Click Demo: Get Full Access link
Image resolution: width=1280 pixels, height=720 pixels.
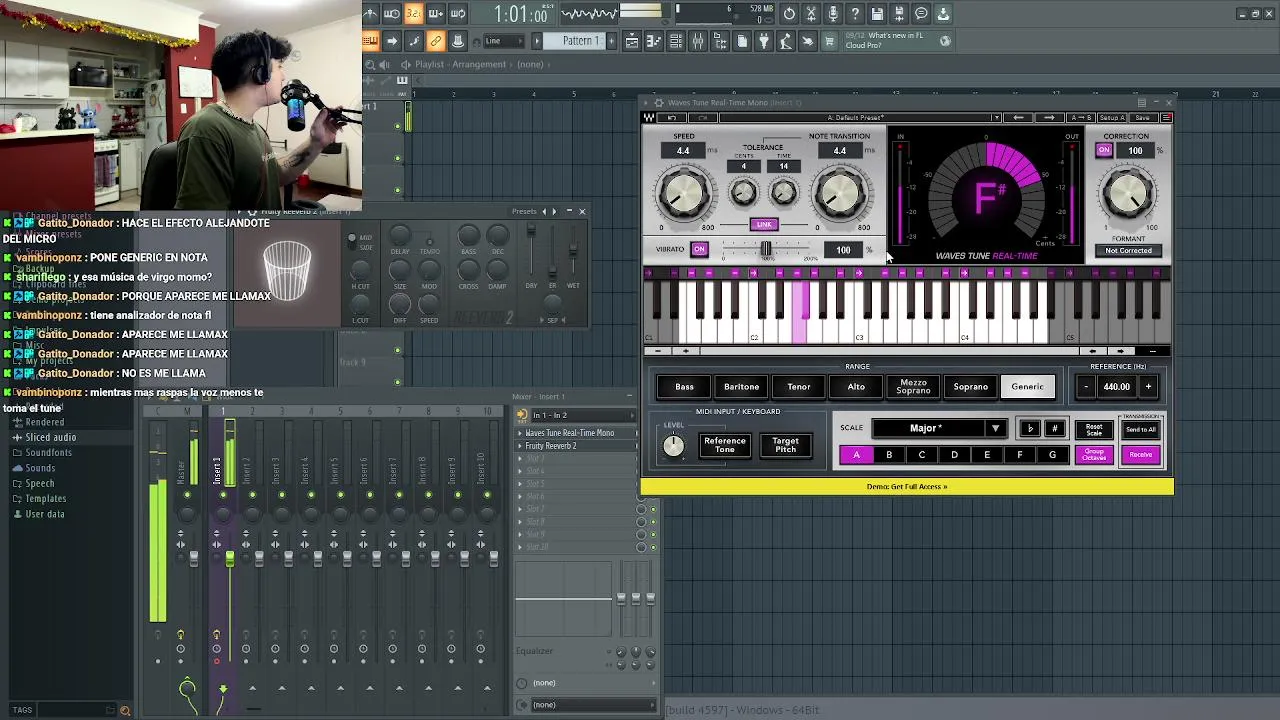click(x=907, y=487)
